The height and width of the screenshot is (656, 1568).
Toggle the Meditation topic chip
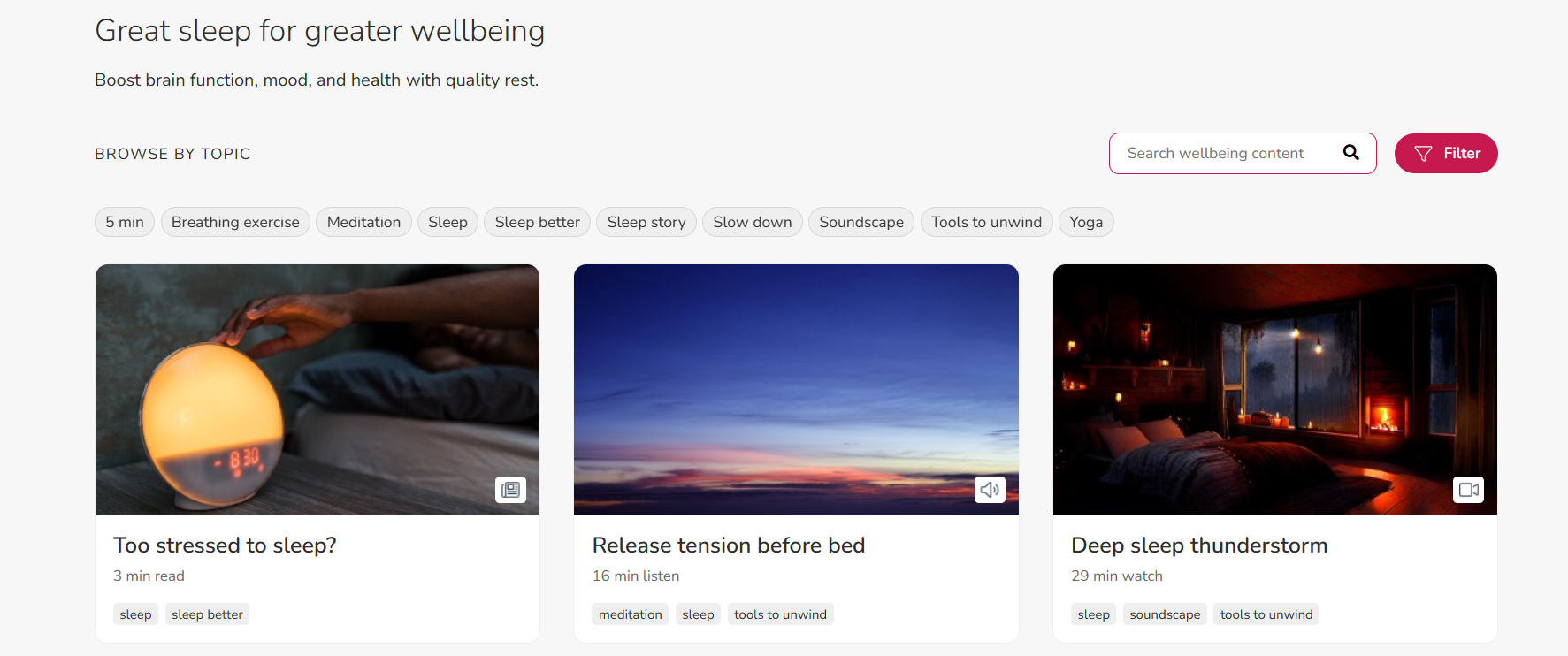363,222
